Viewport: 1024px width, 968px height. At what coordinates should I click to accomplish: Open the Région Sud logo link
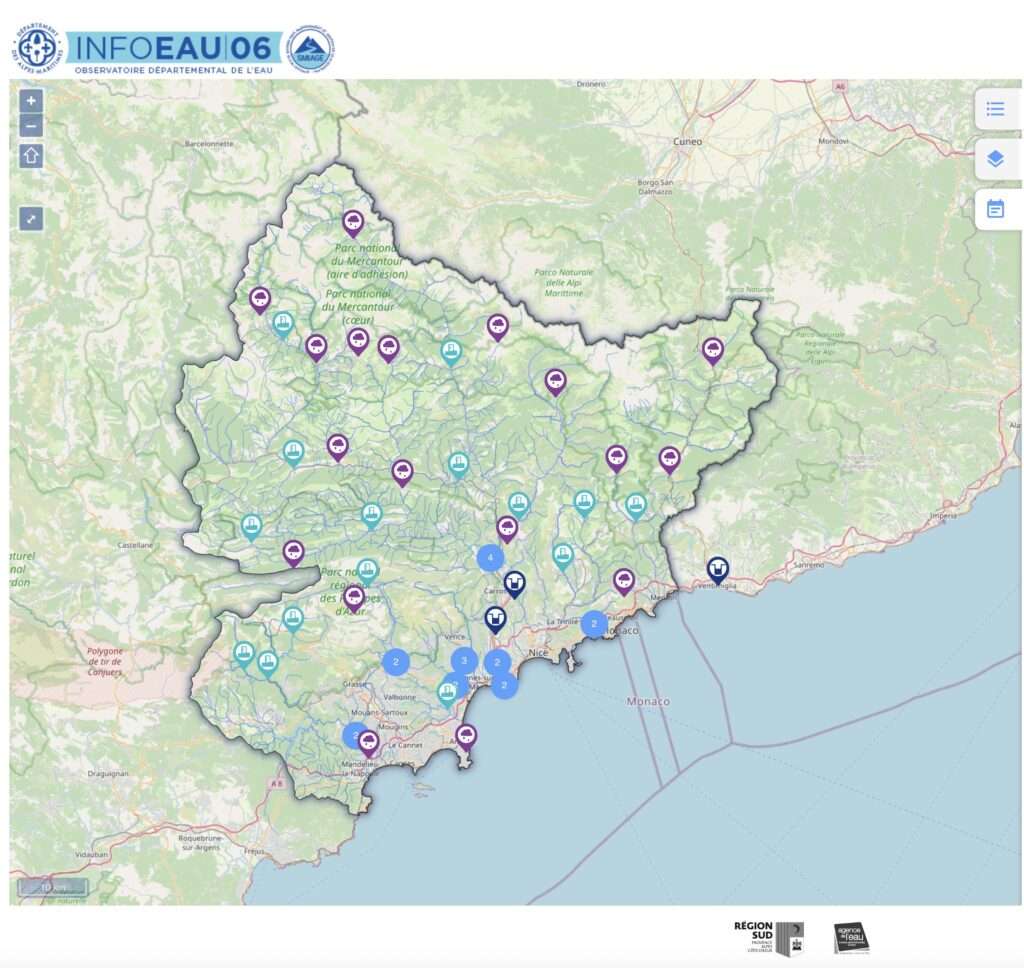tap(769, 938)
